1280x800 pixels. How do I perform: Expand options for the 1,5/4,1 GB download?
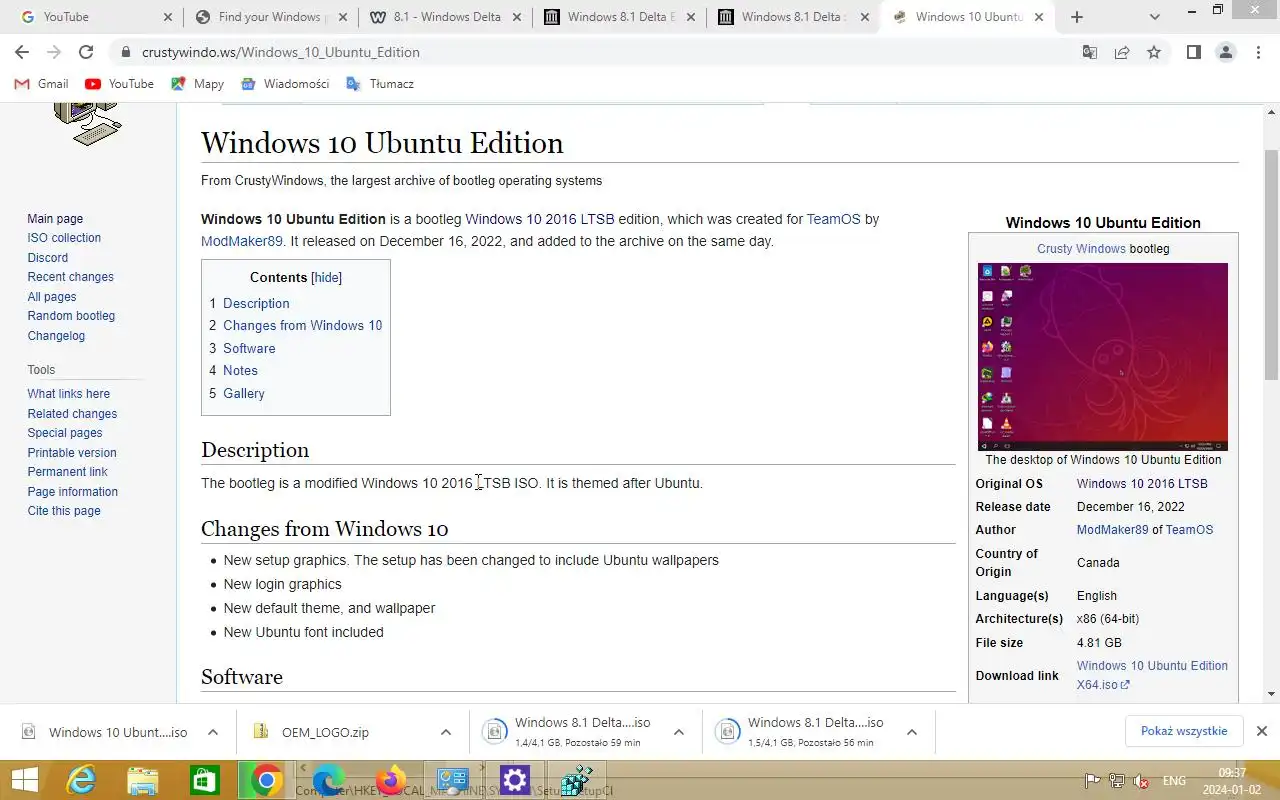(912, 732)
